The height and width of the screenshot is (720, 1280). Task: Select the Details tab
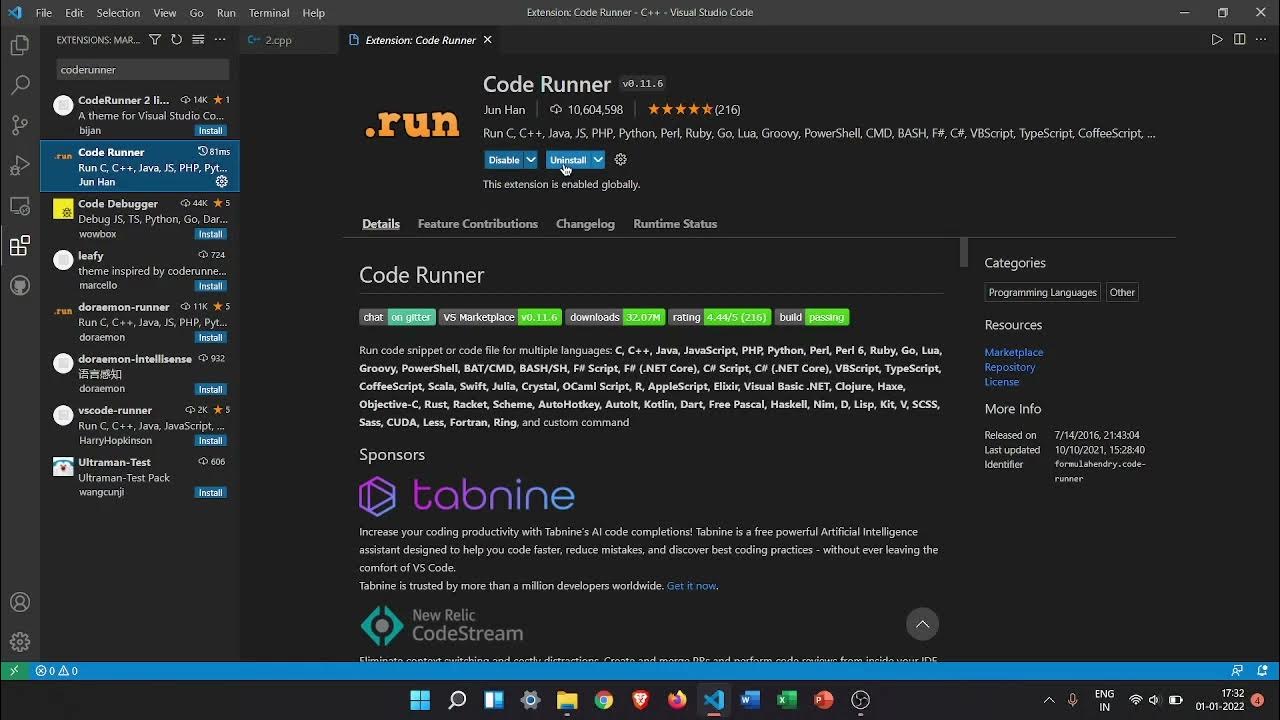click(x=381, y=224)
